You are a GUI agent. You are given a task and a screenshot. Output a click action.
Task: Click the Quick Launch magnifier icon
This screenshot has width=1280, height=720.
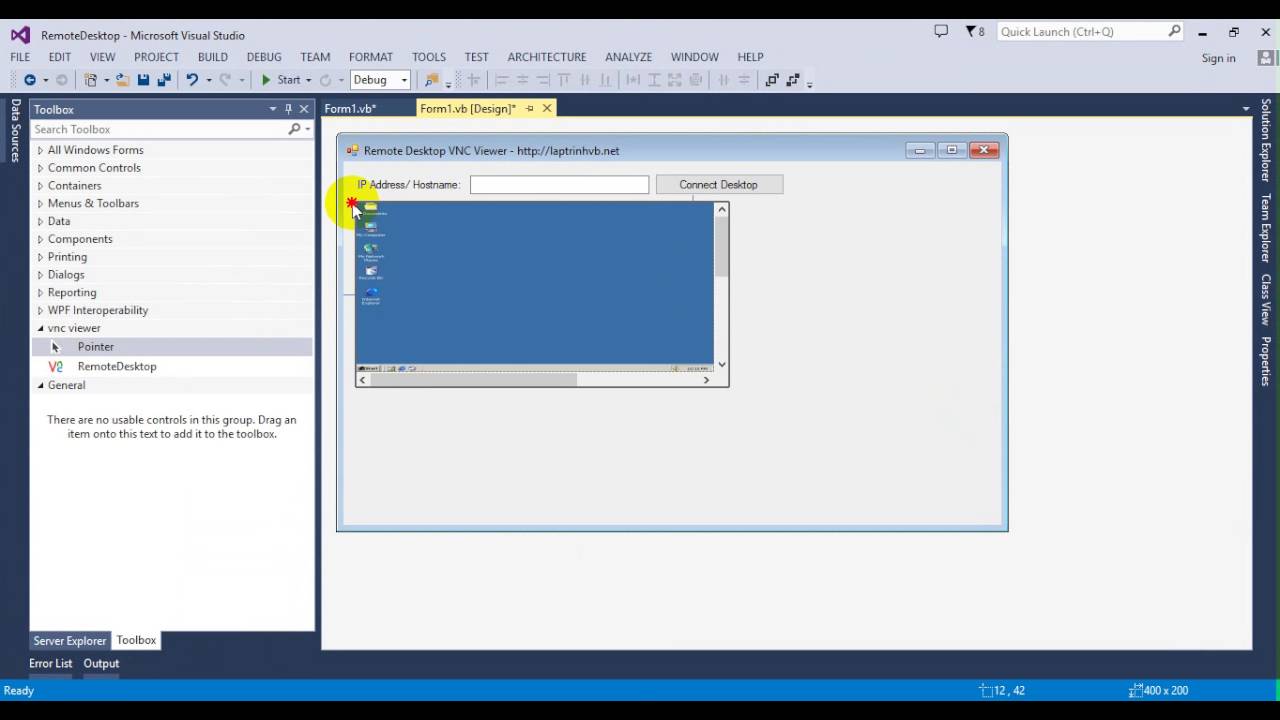1175,31
